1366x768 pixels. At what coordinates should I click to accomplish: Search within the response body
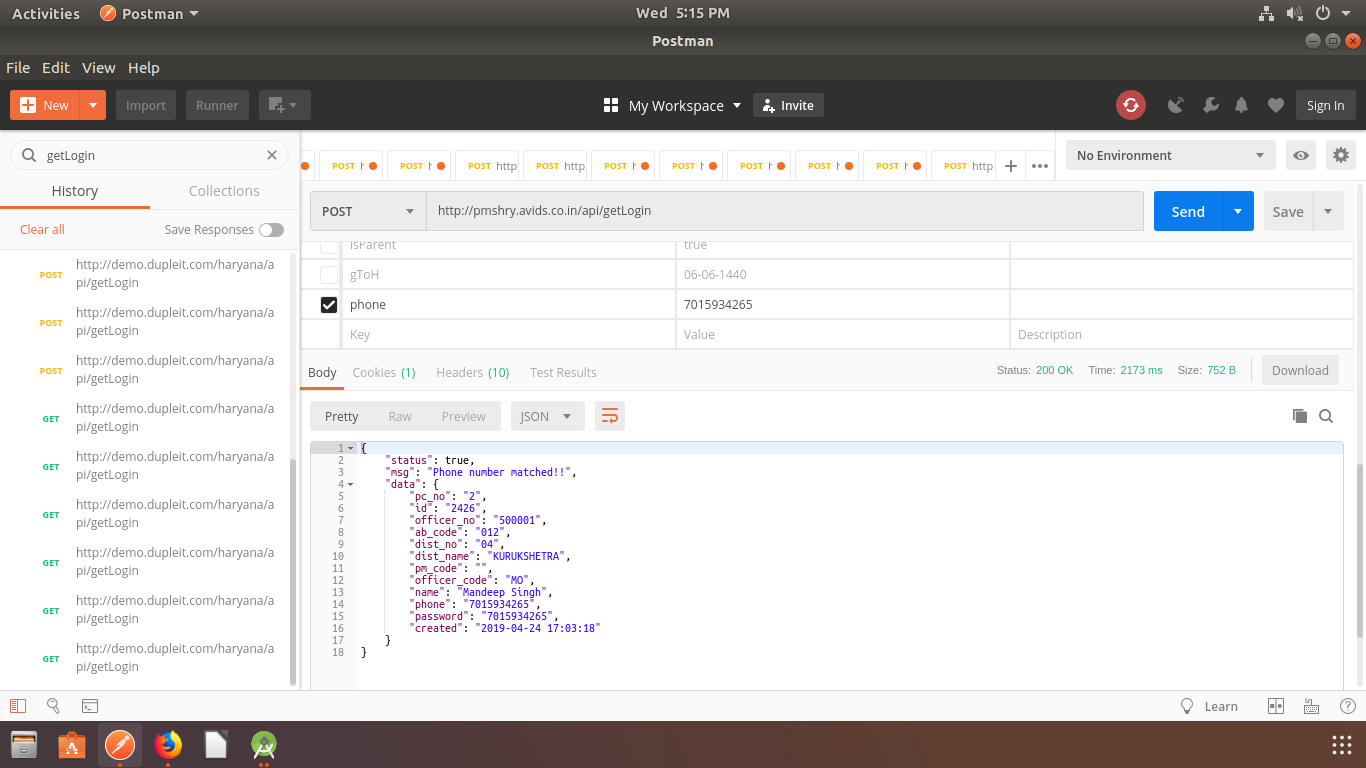pos(1326,416)
